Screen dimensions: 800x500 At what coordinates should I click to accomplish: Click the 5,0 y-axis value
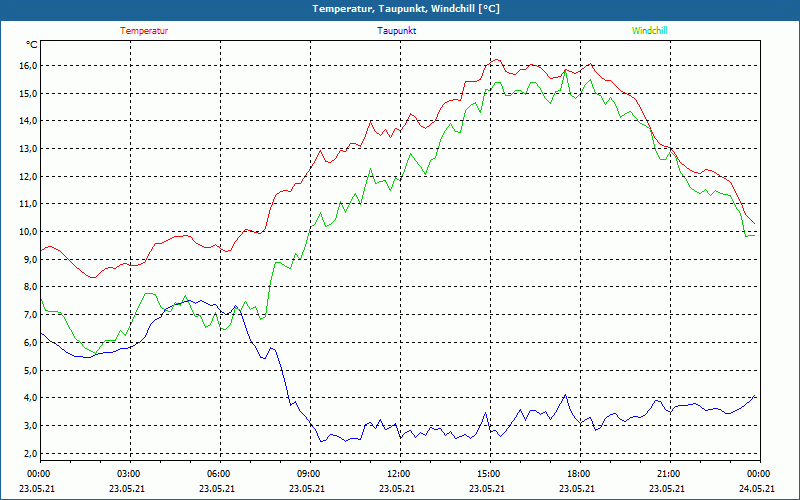pos(31,370)
